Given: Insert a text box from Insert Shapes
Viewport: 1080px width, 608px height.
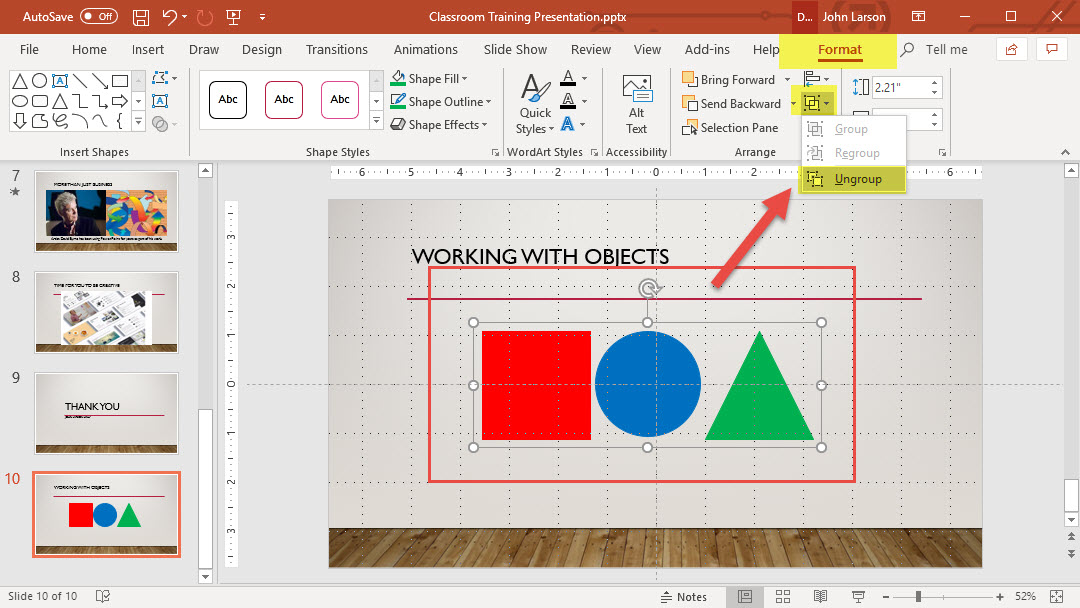Looking at the screenshot, I should [x=59, y=81].
